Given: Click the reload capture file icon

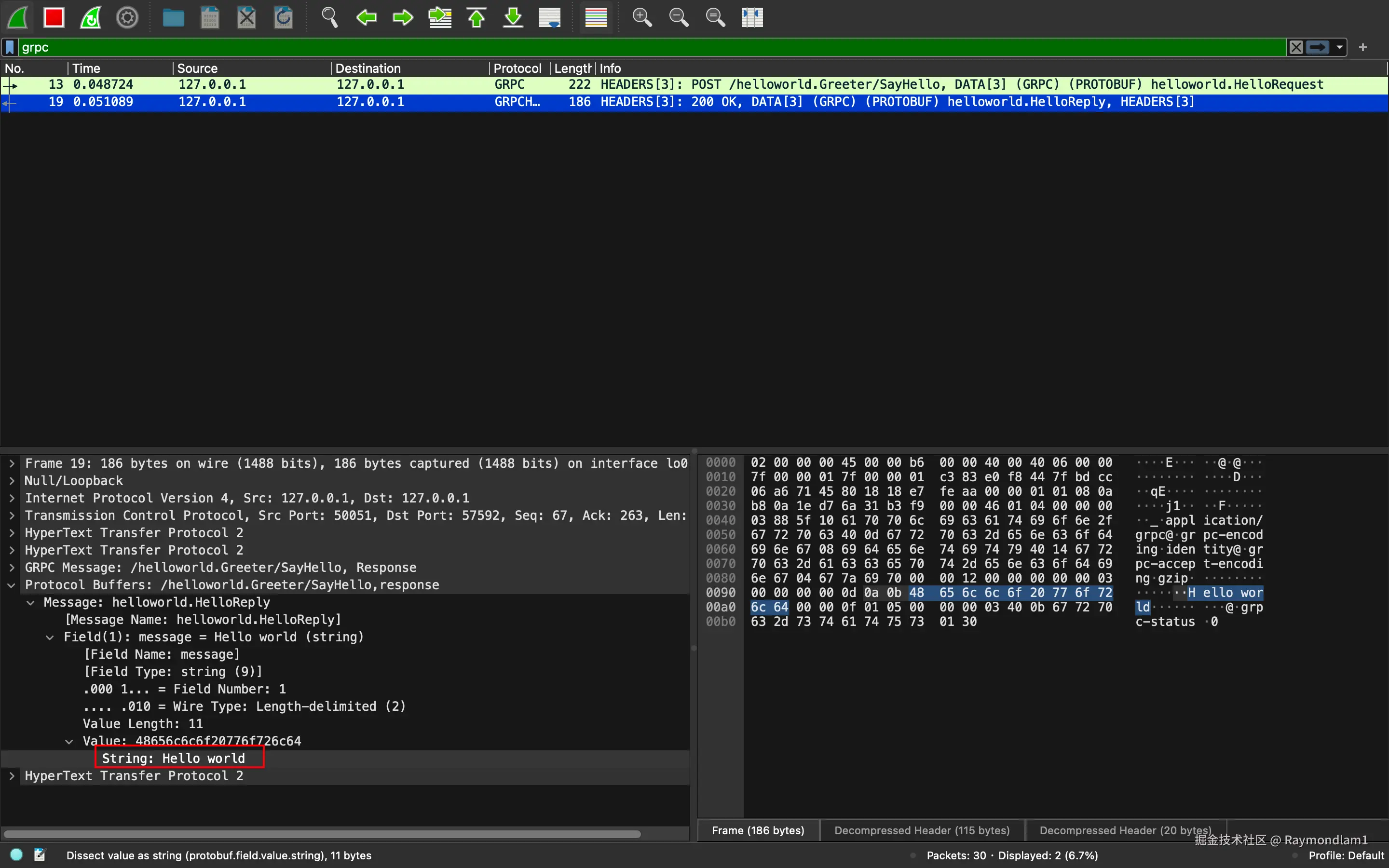Looking at the screenshot, I should [x=284, y=17].
